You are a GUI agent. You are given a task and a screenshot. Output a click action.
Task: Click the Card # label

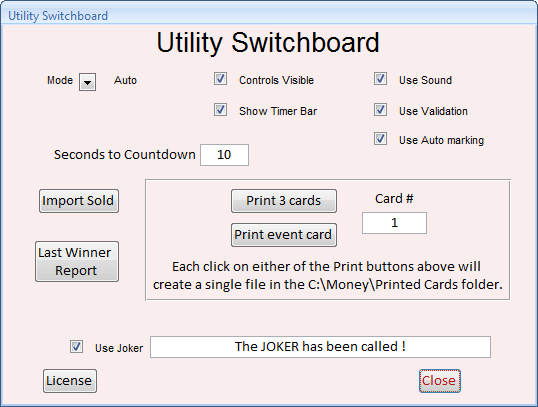click(x=394, y=199)
